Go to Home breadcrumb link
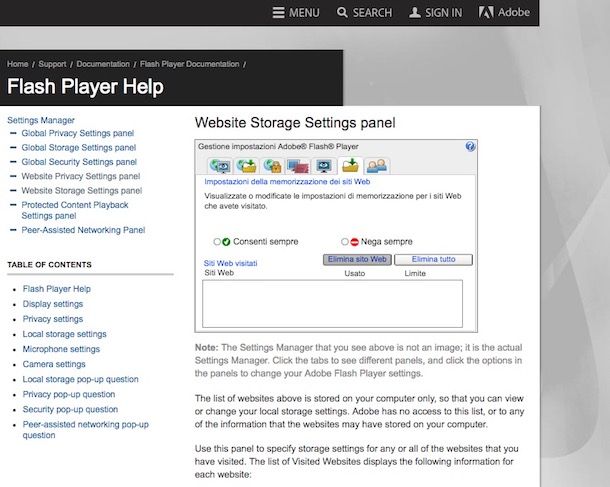 pos(18,64)
